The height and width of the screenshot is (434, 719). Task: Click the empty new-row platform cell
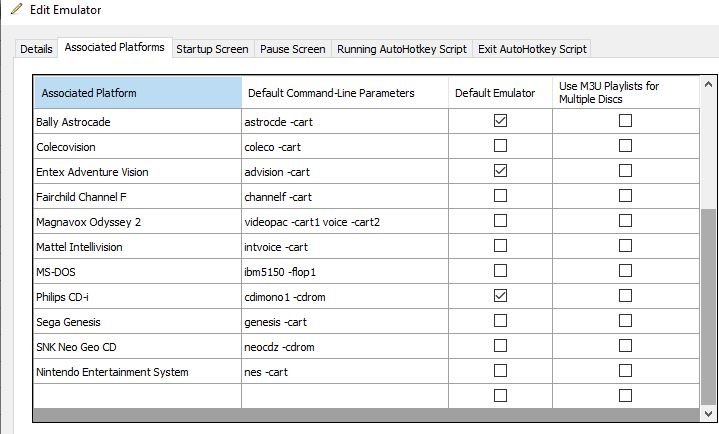[x=138, y=396]
